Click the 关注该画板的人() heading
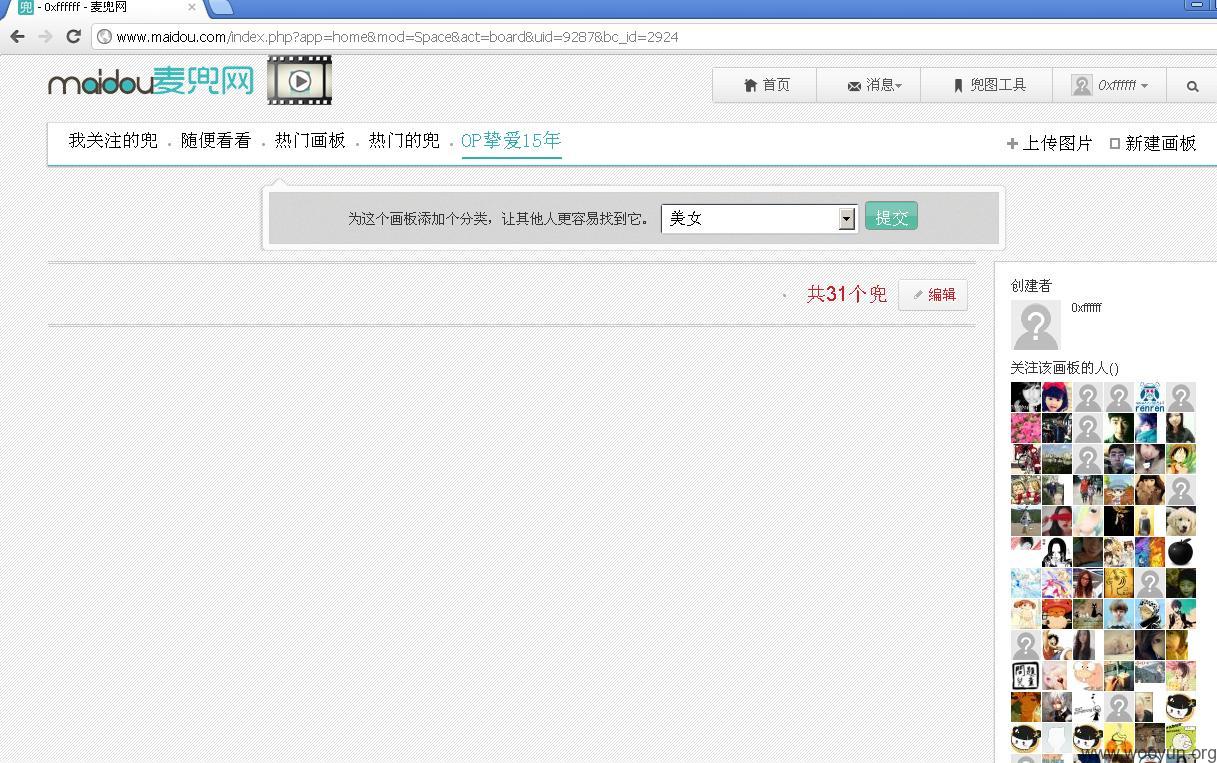1217x763 pixels. click(1065, 367)
